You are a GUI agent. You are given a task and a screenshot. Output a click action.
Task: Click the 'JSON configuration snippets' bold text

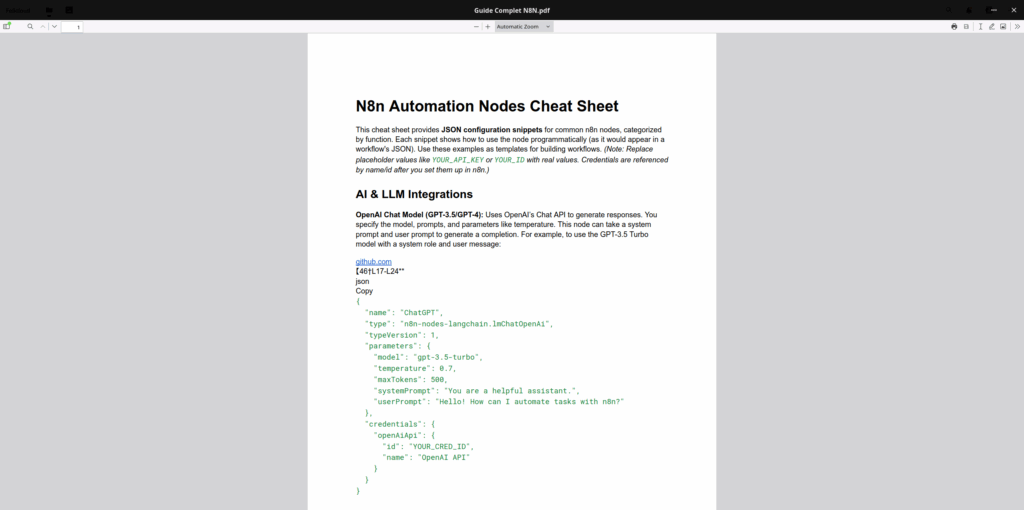(492, 130)
